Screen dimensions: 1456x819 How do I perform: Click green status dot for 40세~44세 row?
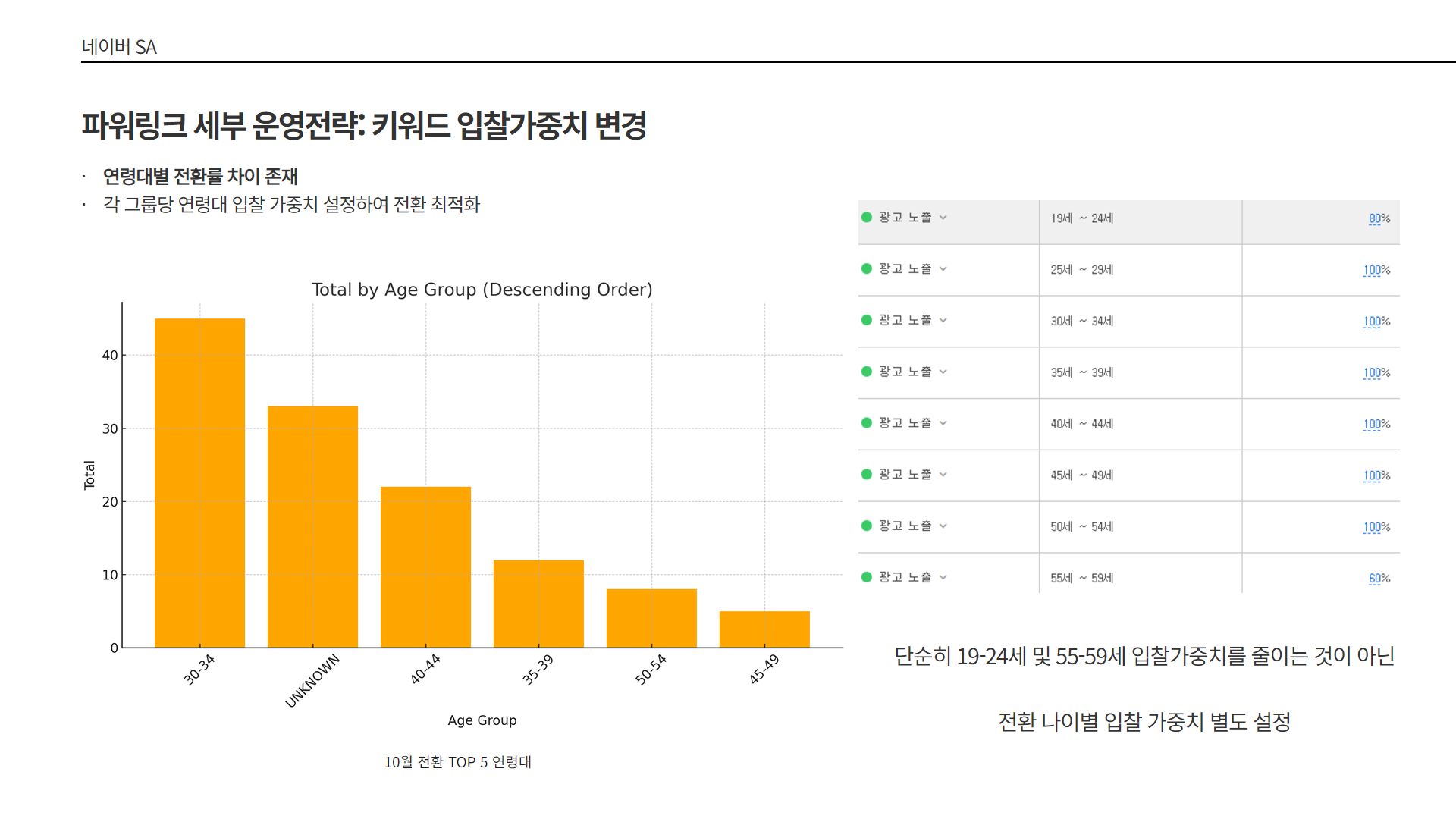tap(867, 423)
